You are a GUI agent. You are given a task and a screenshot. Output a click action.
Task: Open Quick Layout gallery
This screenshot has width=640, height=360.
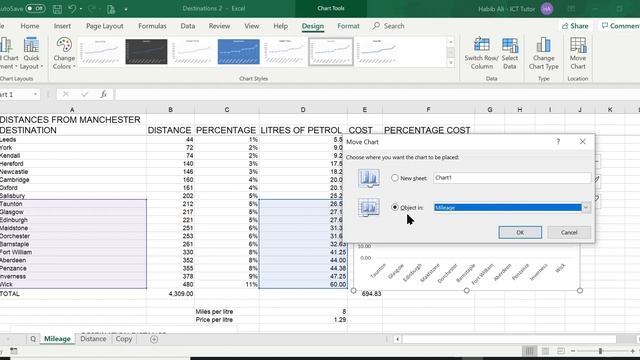click(x=31, y=53)
